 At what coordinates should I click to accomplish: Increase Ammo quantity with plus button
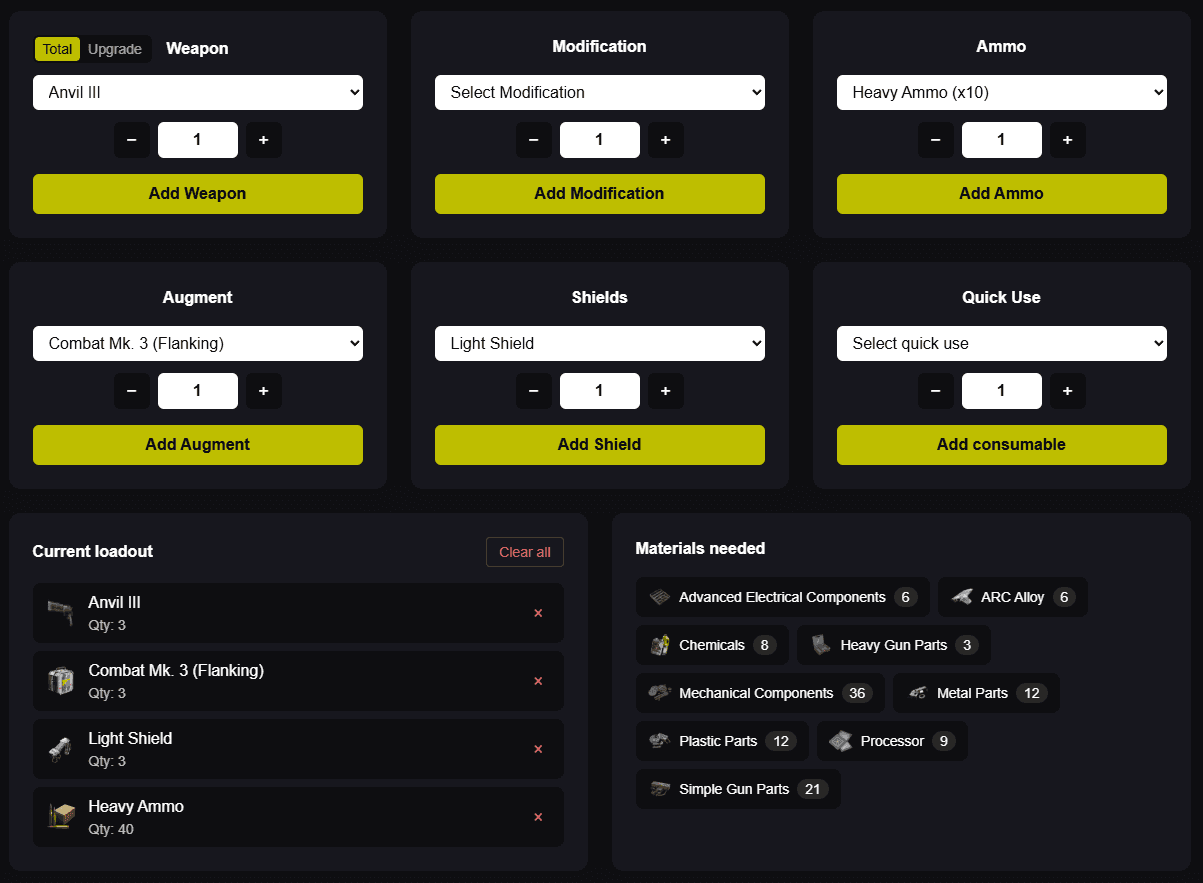coord(1067,140)
